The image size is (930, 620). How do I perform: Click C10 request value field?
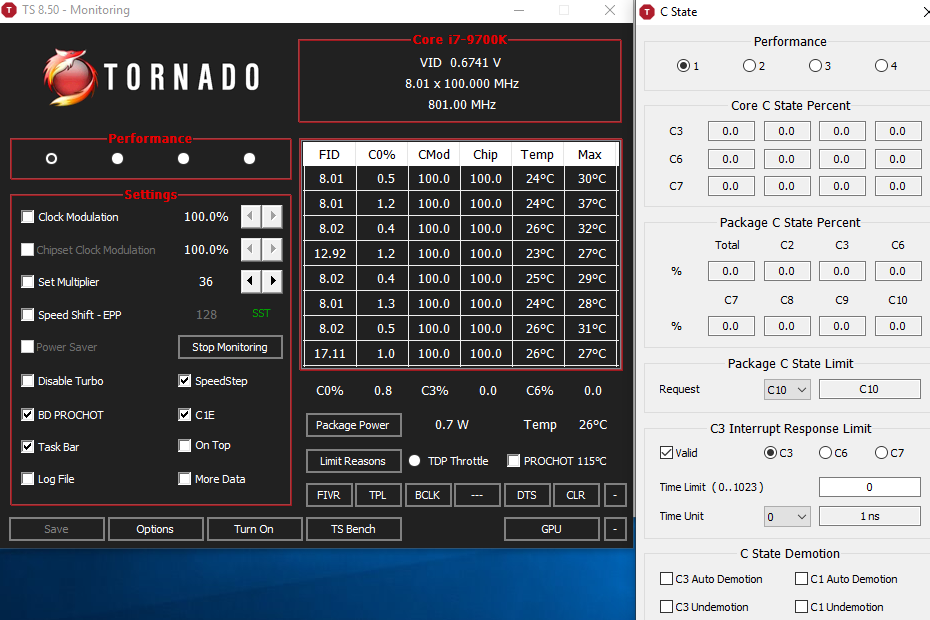click(870, 389)
